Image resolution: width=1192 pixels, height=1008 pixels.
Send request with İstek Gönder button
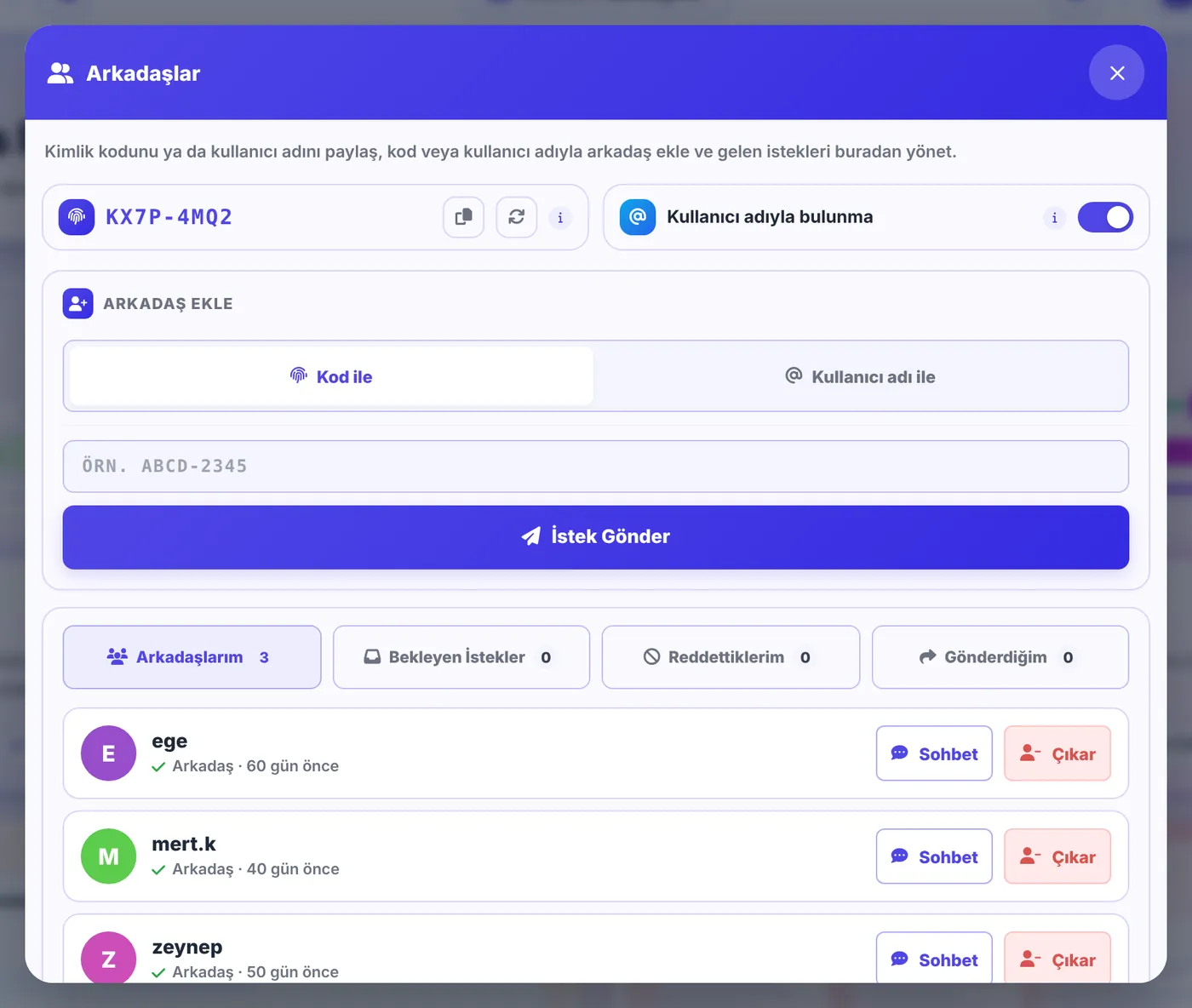point(596,537)
